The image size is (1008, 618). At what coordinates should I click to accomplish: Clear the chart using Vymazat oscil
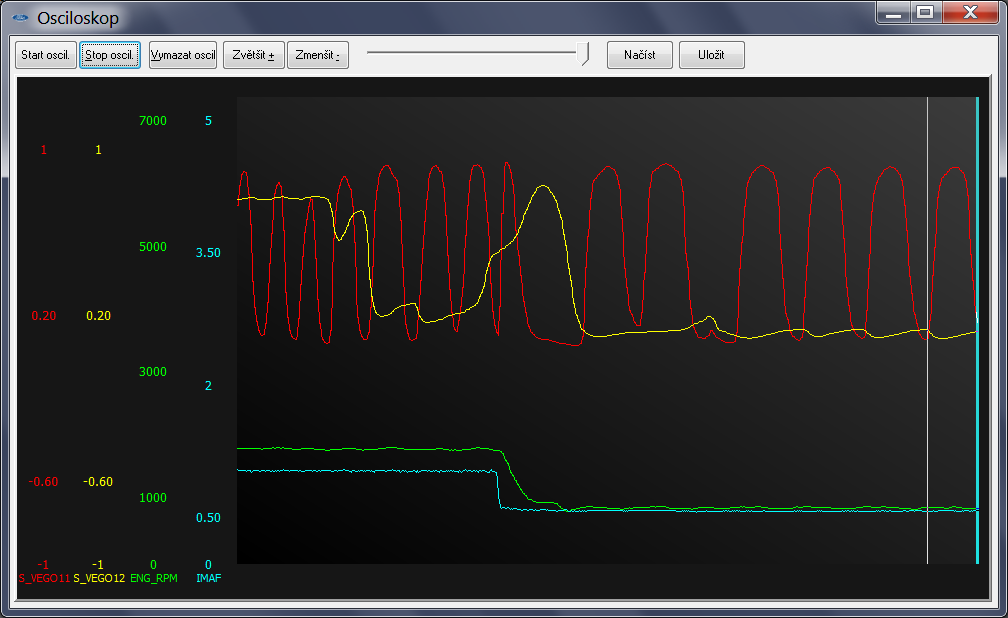point(183,55)
